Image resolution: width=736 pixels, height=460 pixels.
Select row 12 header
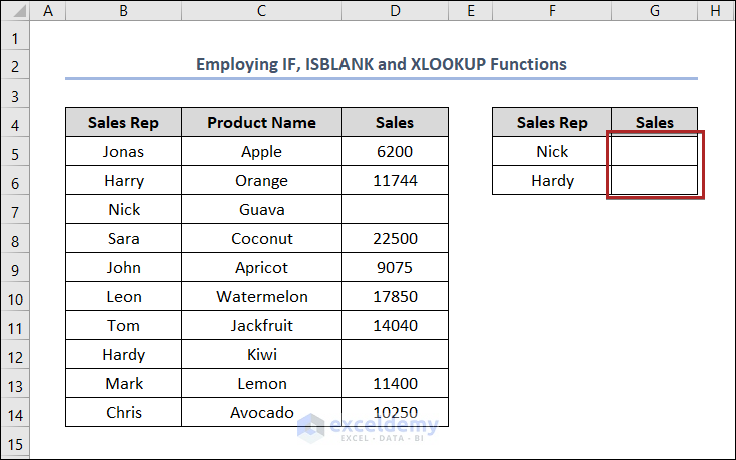pyautogui.click(x=15, y=355)
